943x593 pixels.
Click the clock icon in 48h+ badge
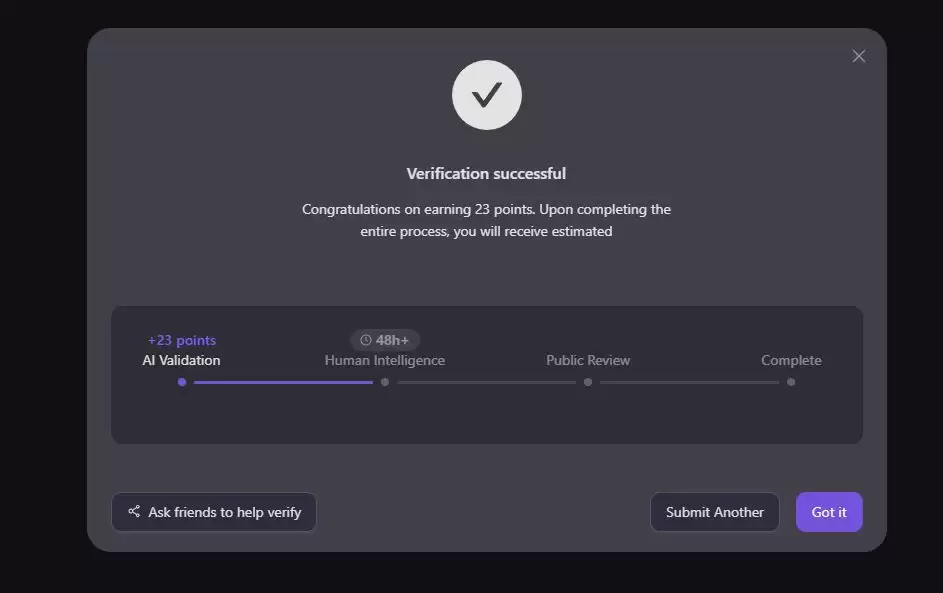click(x=365, y=340)
